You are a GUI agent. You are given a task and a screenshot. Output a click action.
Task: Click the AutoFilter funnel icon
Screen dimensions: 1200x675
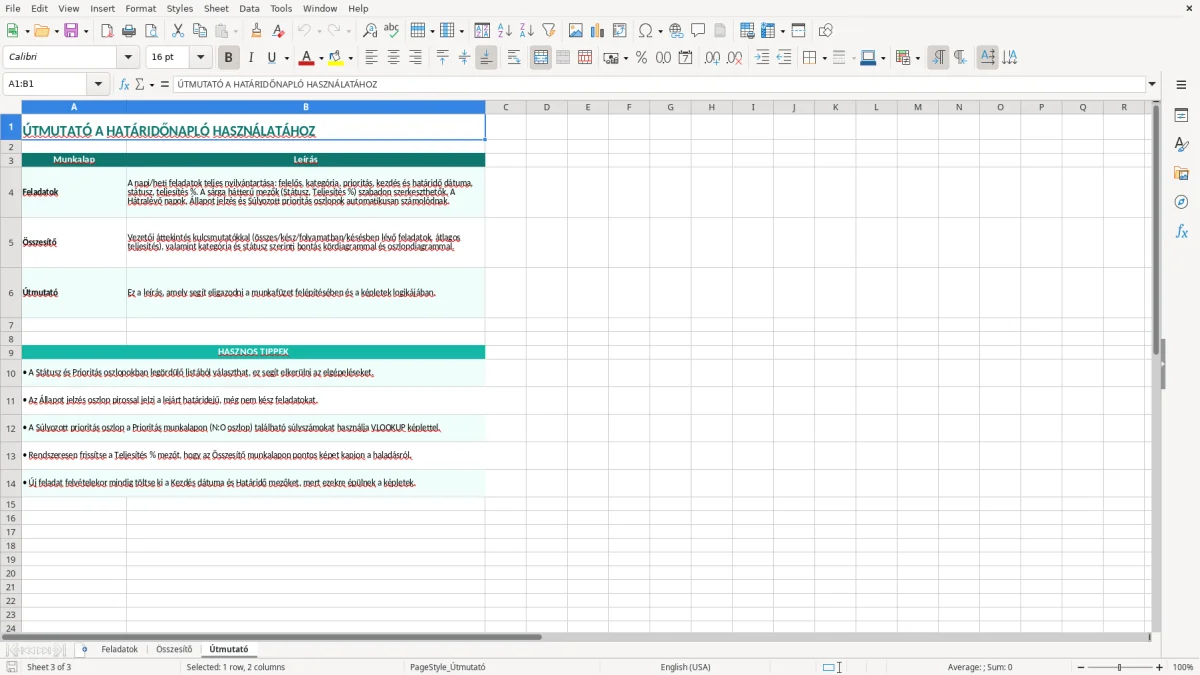point(549,31)
